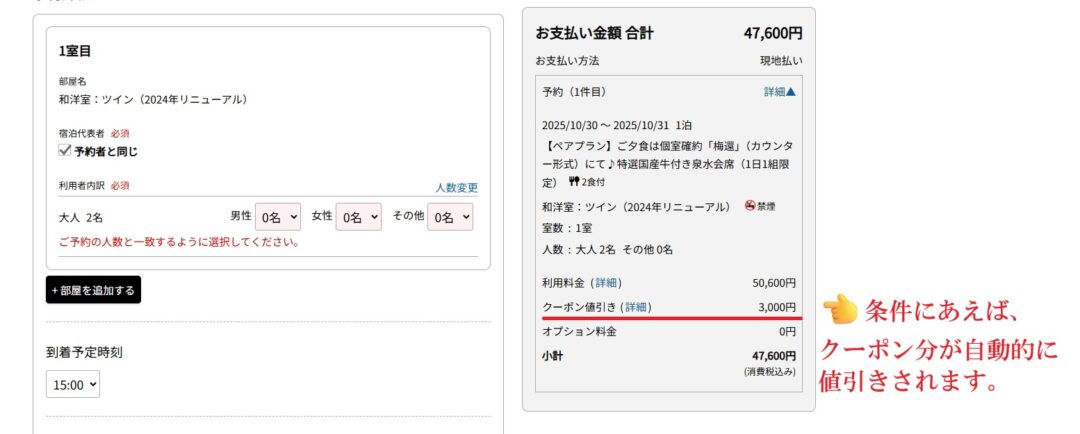Click the pointing hand emoji icon
This screenshot has width=1080, height=434.
click(x=841, y=312)
